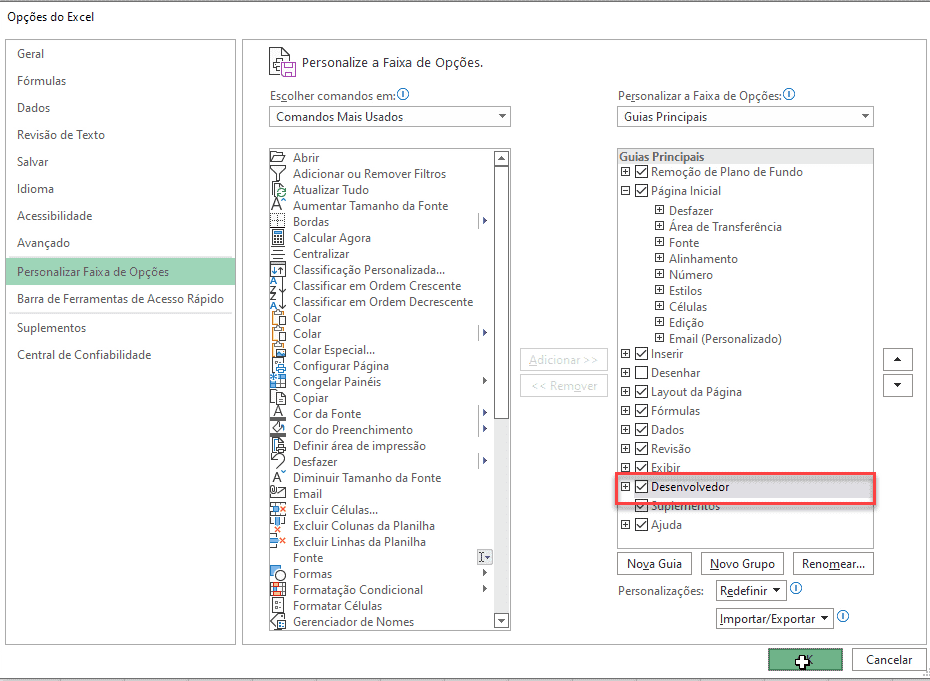This screenshot has height=681, width=930.
Task: Move selected tab up with arrow button
Action: 897,359
